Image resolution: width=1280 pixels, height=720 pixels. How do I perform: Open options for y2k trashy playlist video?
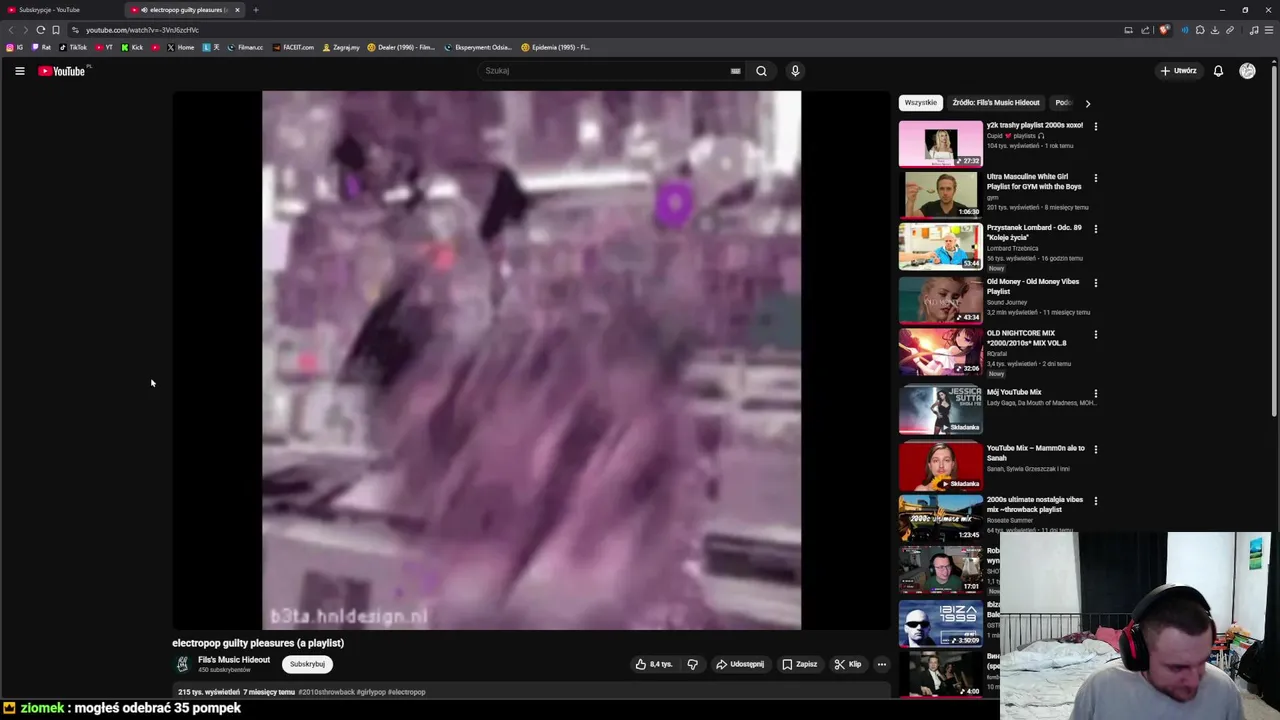tap(1095, 127)
